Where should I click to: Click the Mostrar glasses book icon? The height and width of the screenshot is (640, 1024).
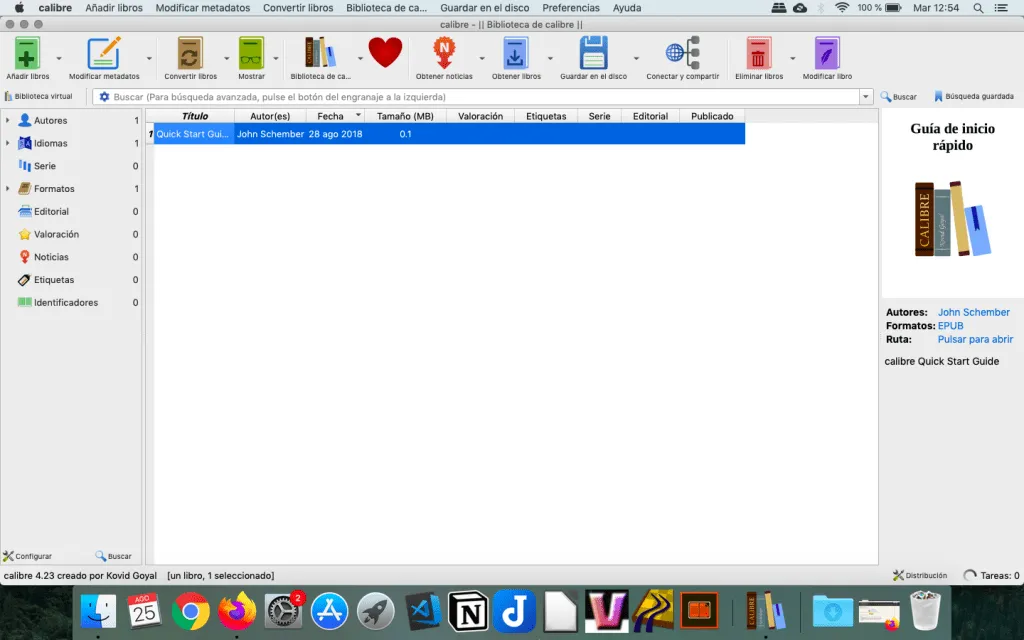pyautogui.click(x=251, y=54)
